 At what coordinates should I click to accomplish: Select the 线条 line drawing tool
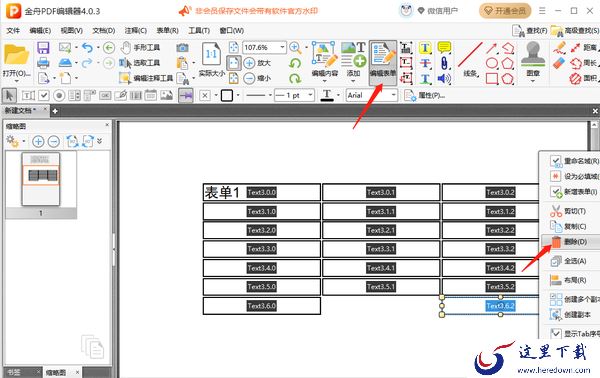(x=471, y=59)
